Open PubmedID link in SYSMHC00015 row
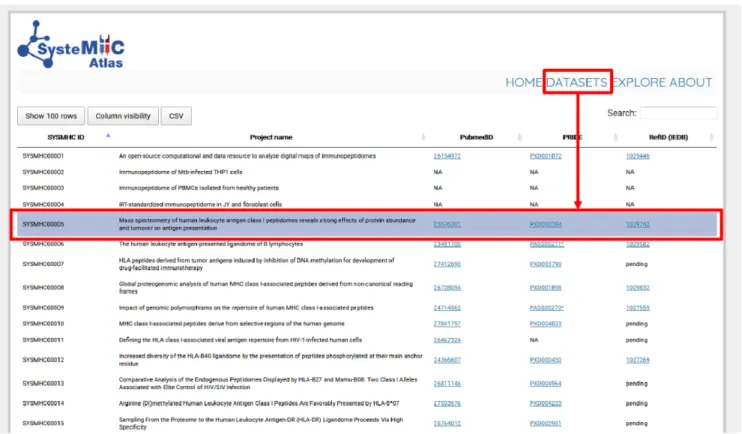This screenshot has width=742, height=434. [x=447, y=424]
